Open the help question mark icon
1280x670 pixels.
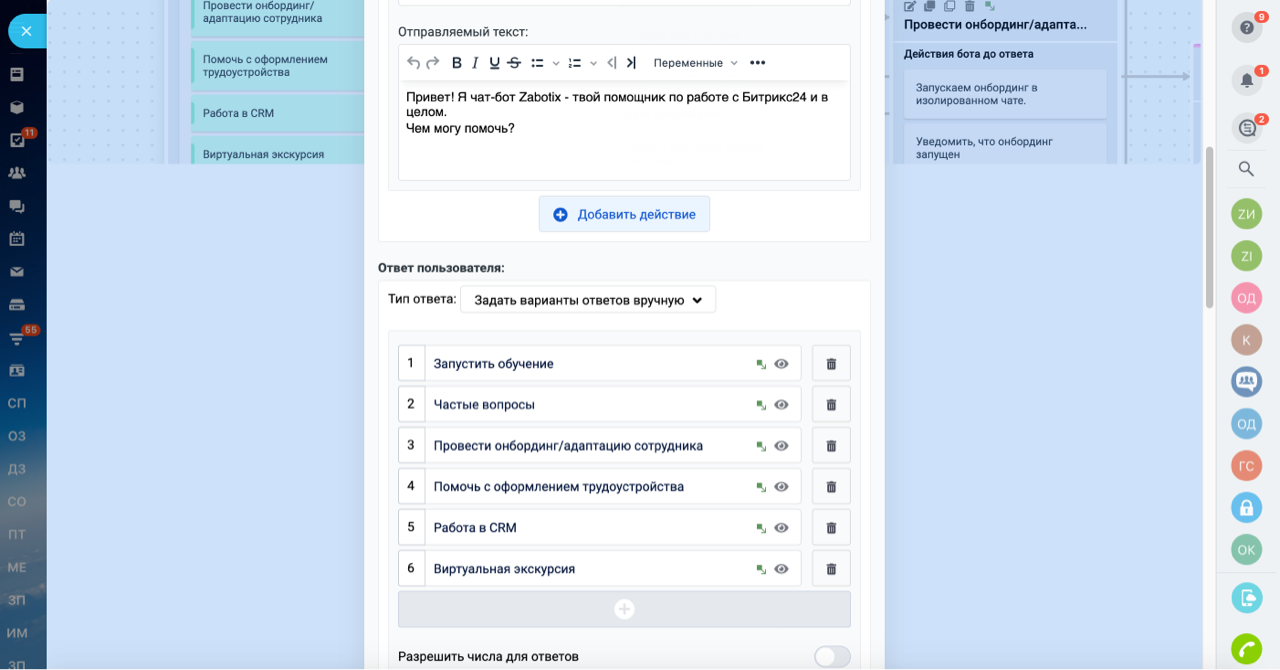[1246, 28]
